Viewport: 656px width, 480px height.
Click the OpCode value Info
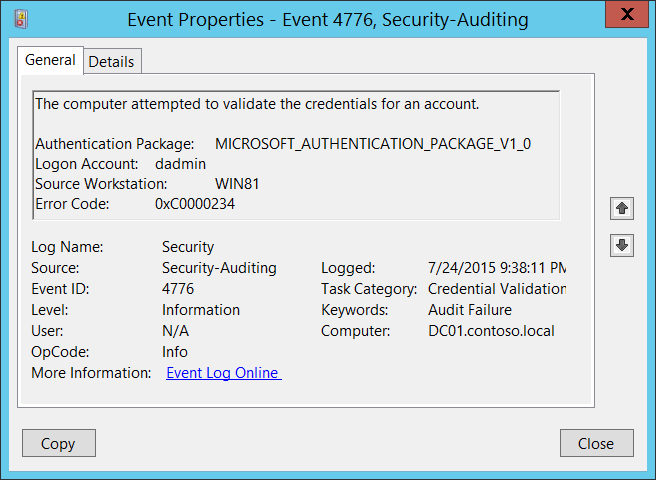(175, 352)
